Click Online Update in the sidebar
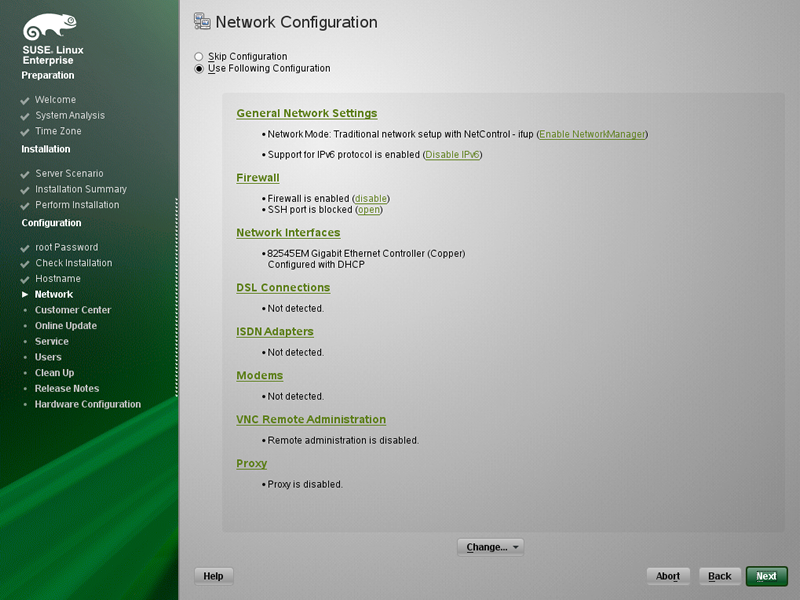The width and height of the screenshot is (800, 600). [66, 326]
